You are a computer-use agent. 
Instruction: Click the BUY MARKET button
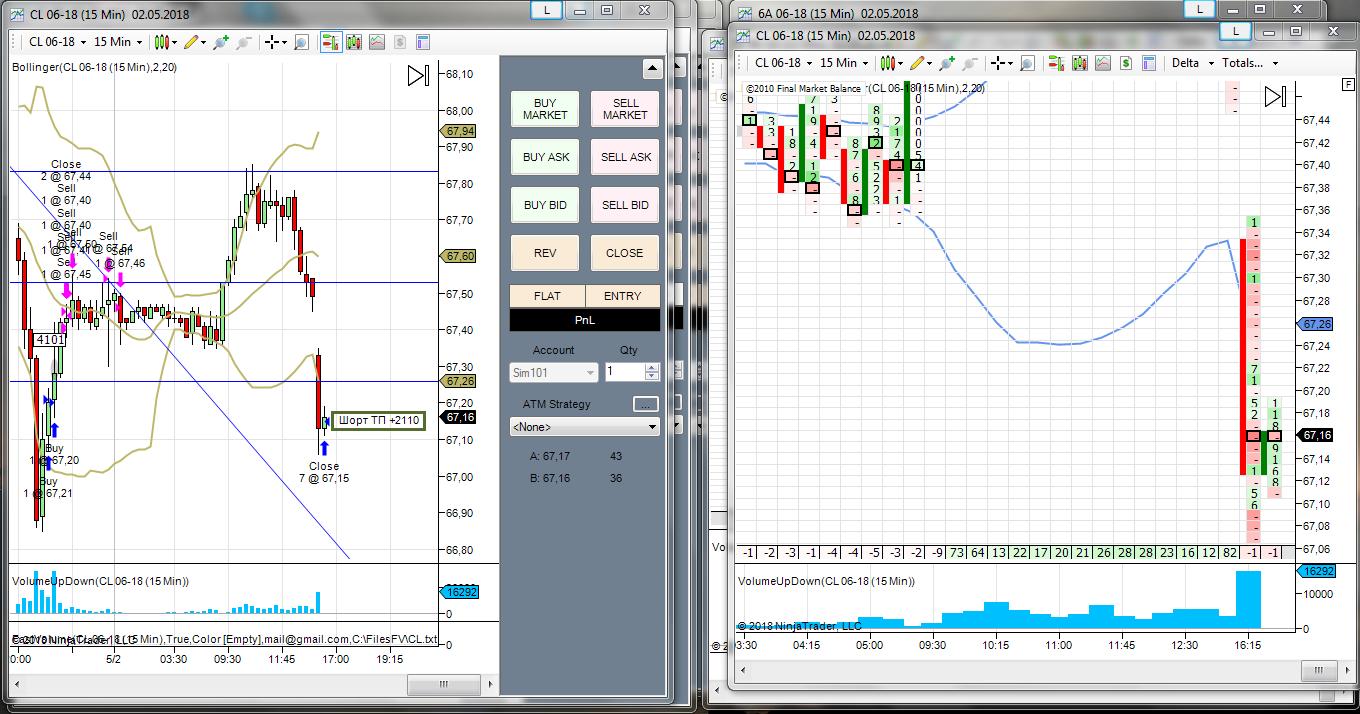[545, 109]
